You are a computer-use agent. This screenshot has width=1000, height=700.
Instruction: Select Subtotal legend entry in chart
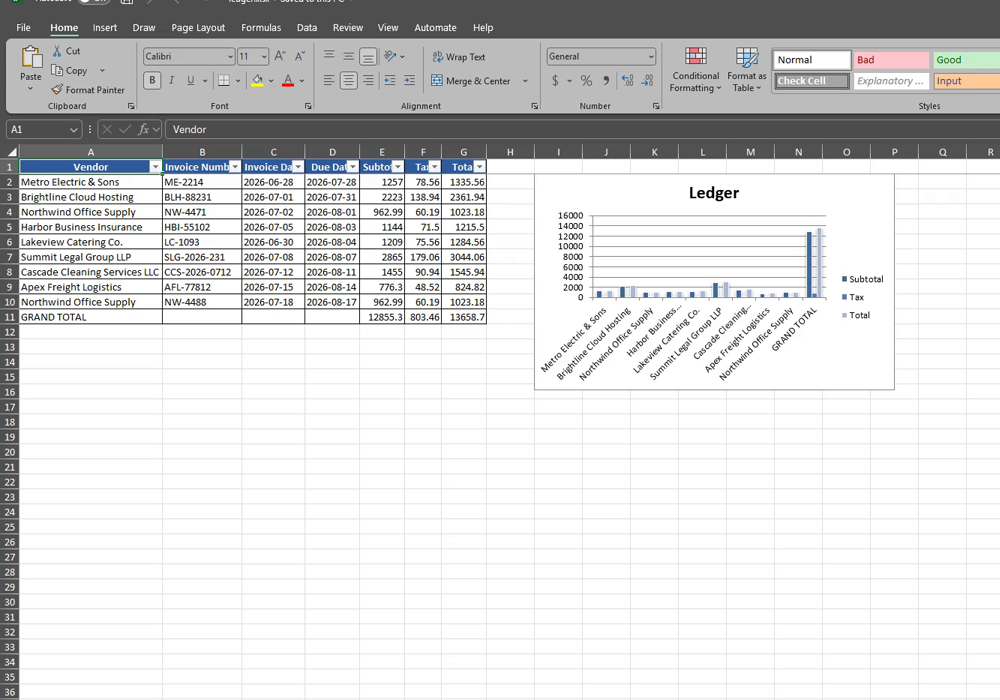pos(862,279)
